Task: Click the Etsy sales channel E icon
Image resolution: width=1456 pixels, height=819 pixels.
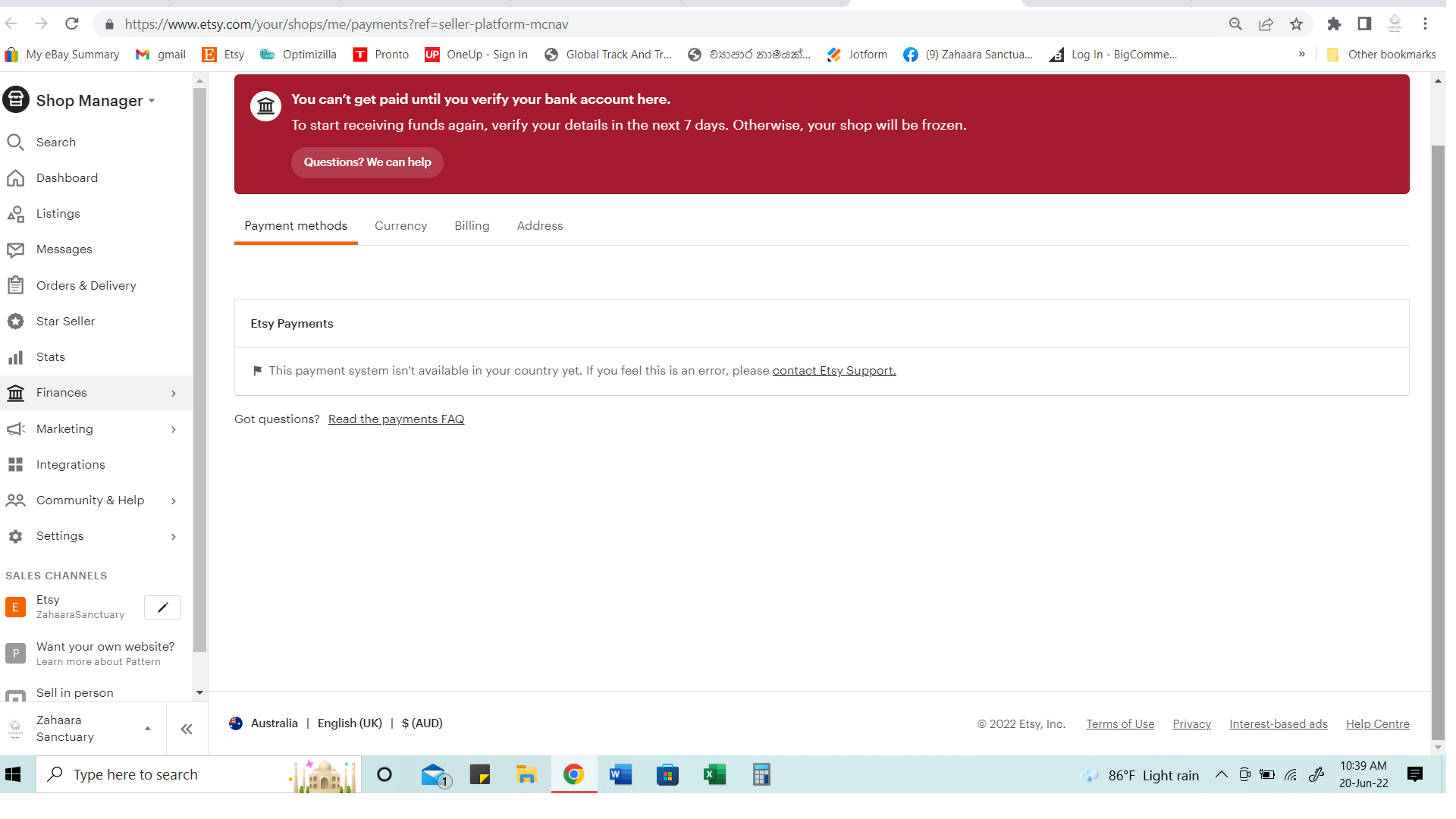Action: (x=15, y=607)
